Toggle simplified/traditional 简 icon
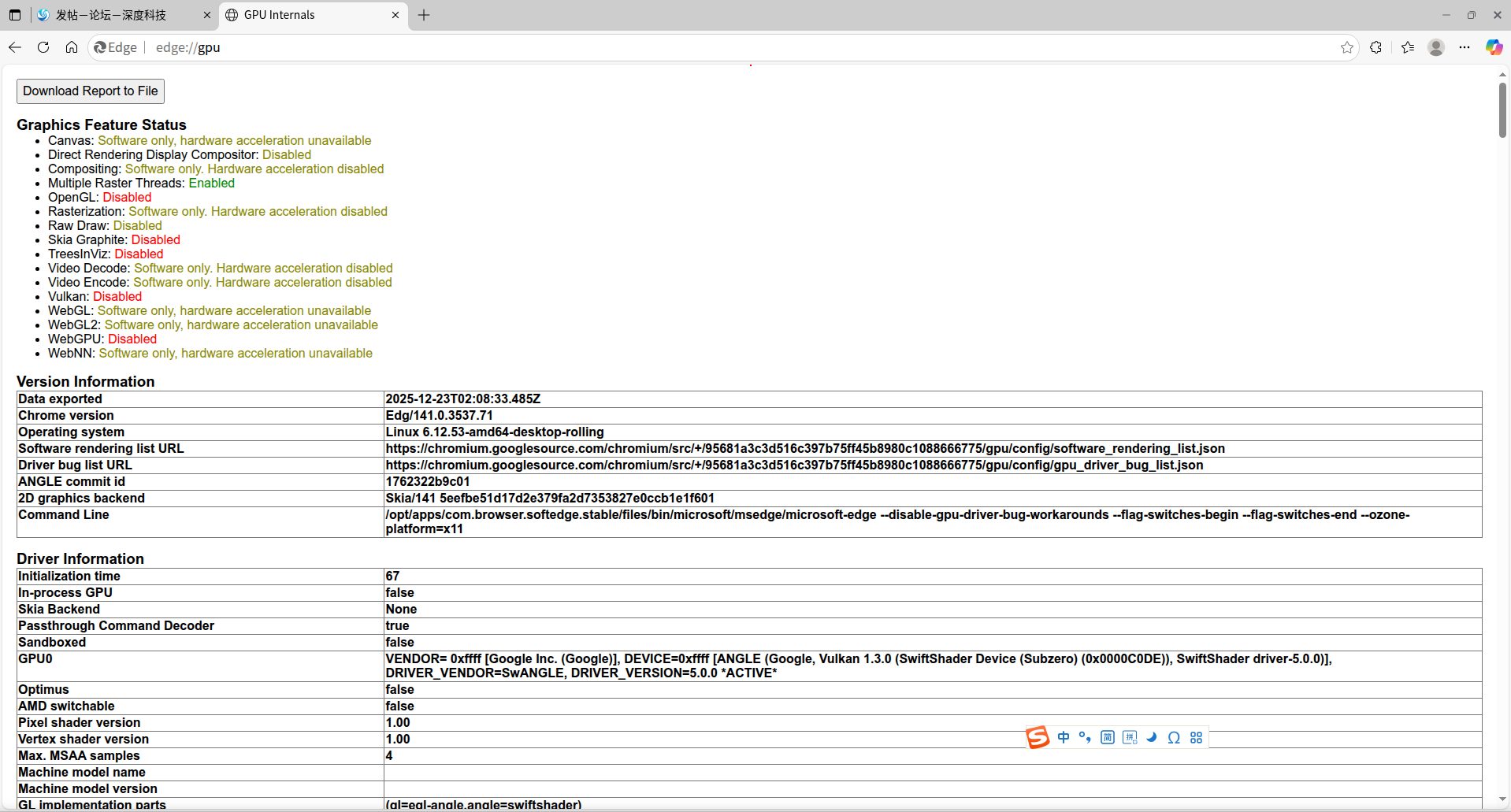The width and height of the screenshot is (1511, 812). pyautogui.click(x=1108, y=737)
